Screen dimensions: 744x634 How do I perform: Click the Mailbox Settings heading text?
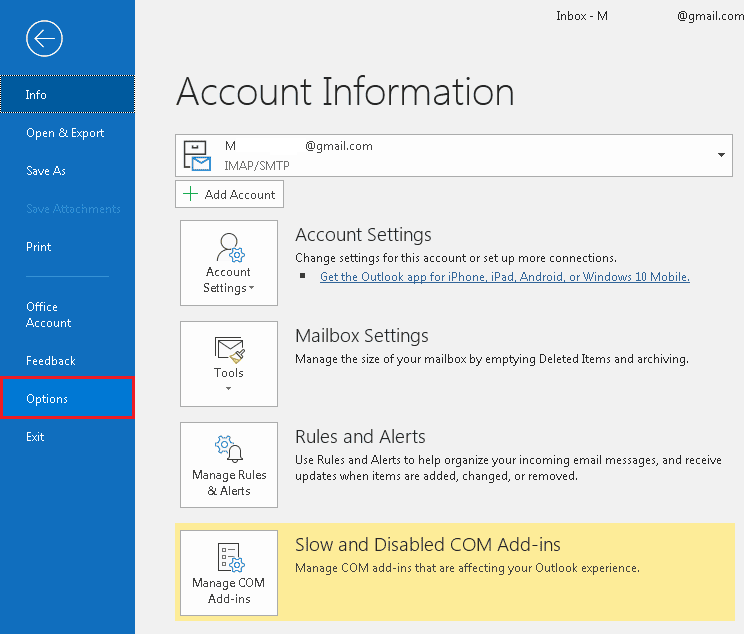click(x=361, y=336)
